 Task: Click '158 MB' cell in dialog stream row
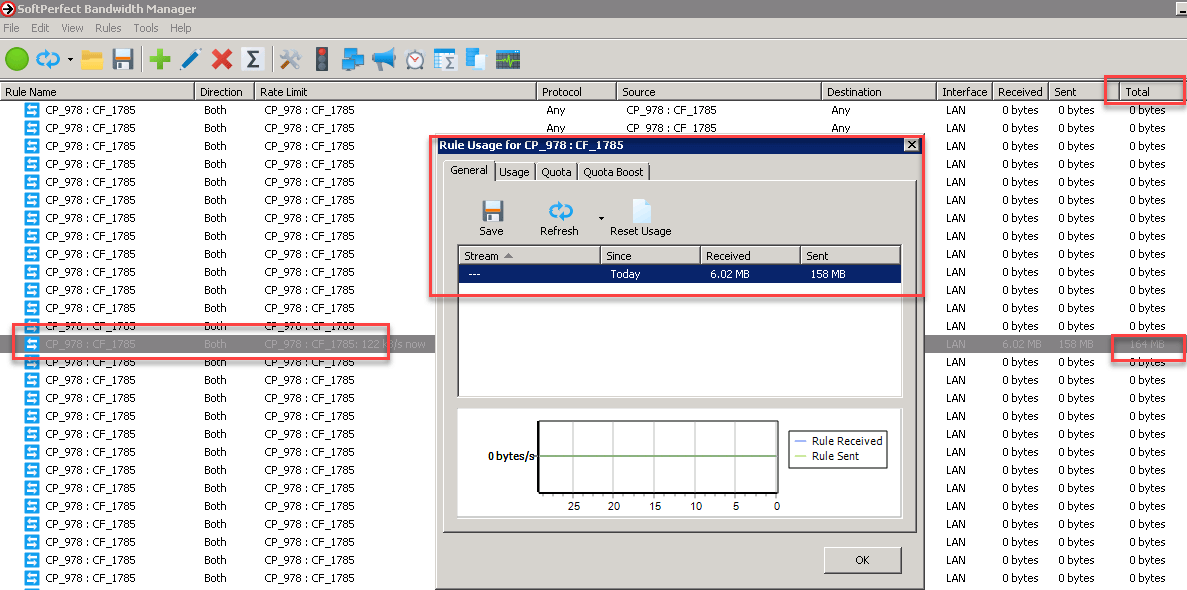pos(827,274)
